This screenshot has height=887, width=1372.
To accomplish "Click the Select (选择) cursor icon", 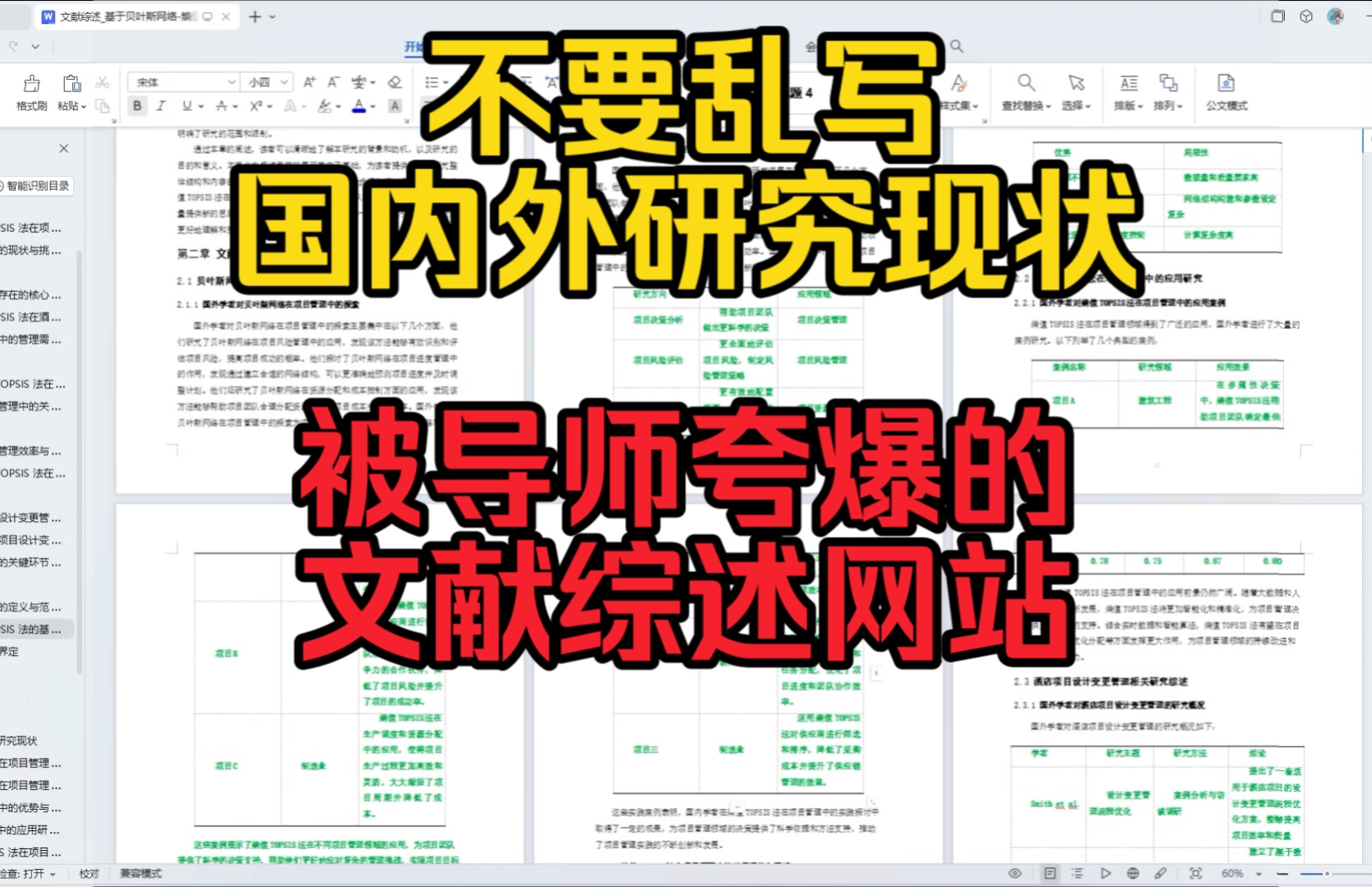I will point(1076,83).
